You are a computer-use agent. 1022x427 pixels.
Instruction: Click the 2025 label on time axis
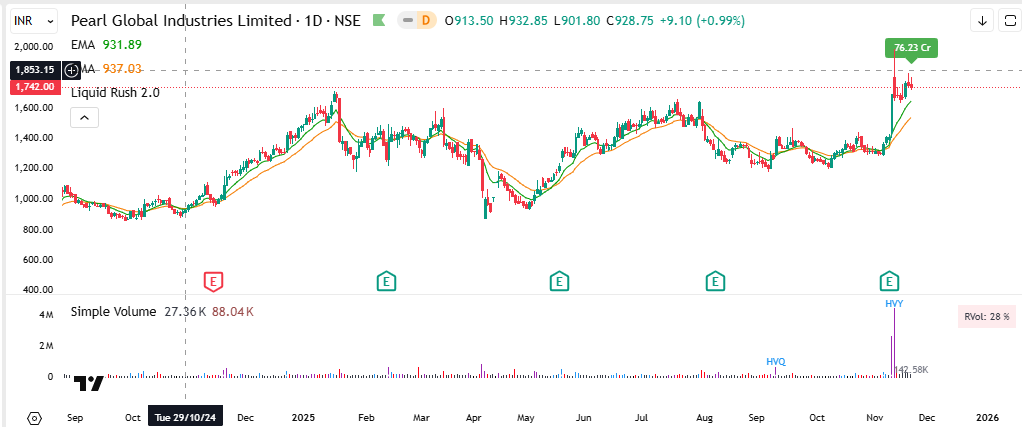point(304,417)
